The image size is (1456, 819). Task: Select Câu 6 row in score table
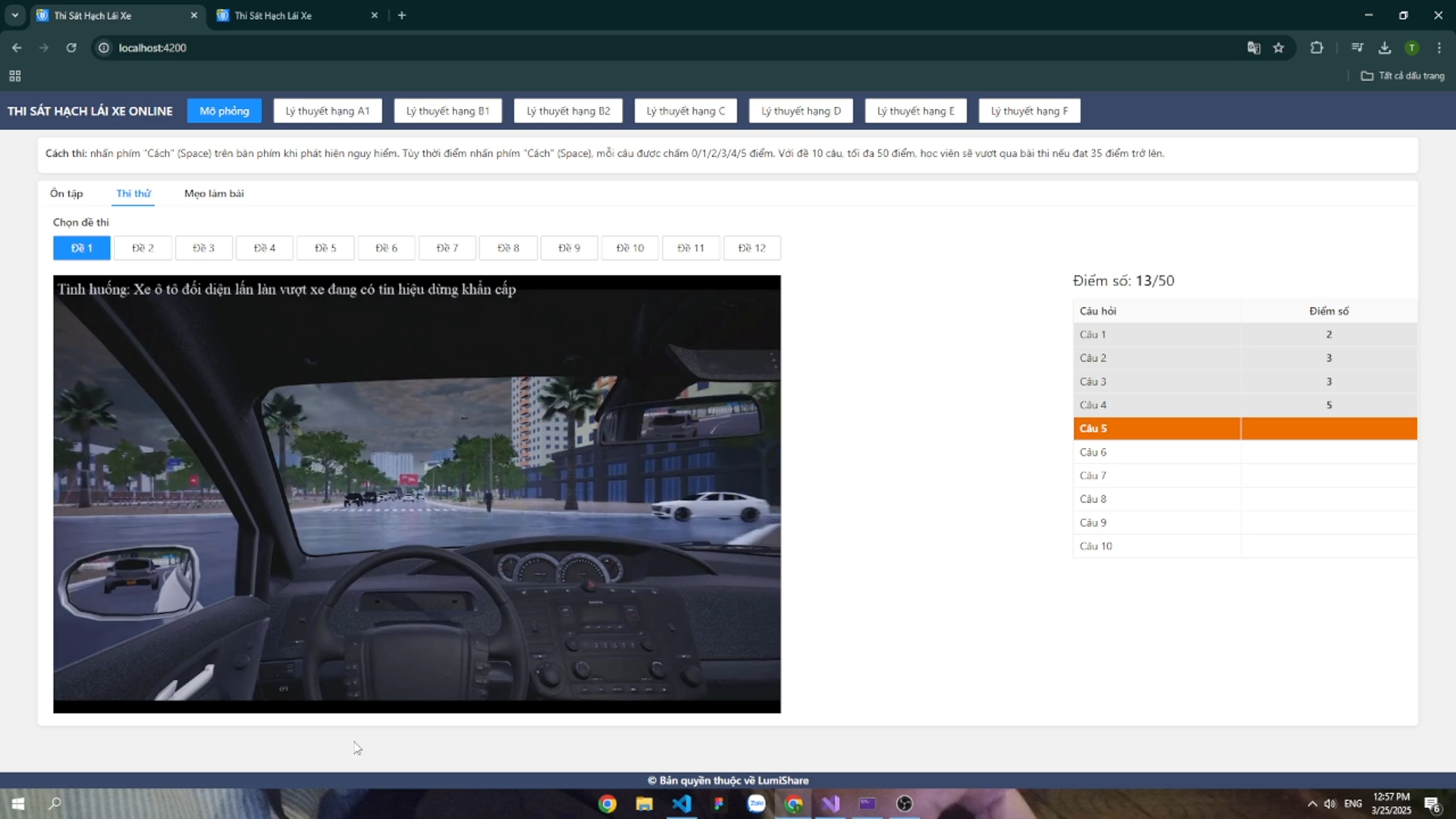pyautogui.click(x=1245, y=452)
